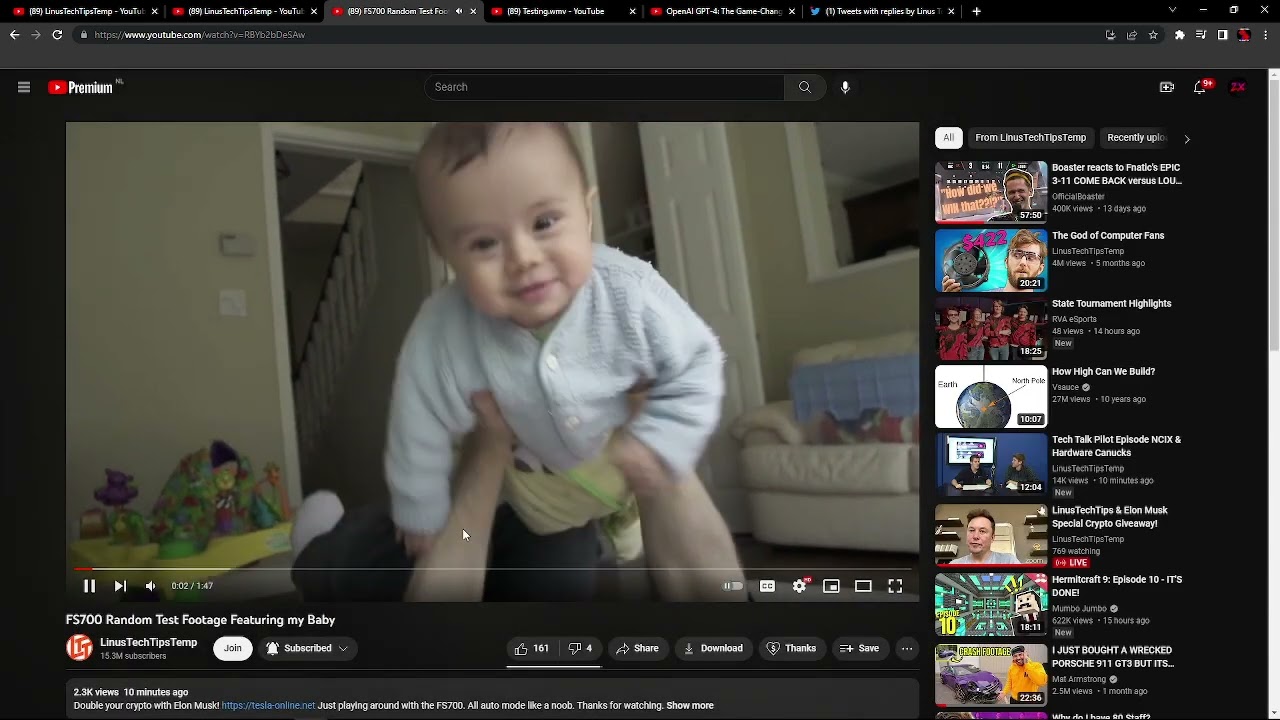The width and height of the screenshot is (1280, 720).
Task: Switch to first LinusTechTipsTemp tab
Action: (x=85, y=11)
